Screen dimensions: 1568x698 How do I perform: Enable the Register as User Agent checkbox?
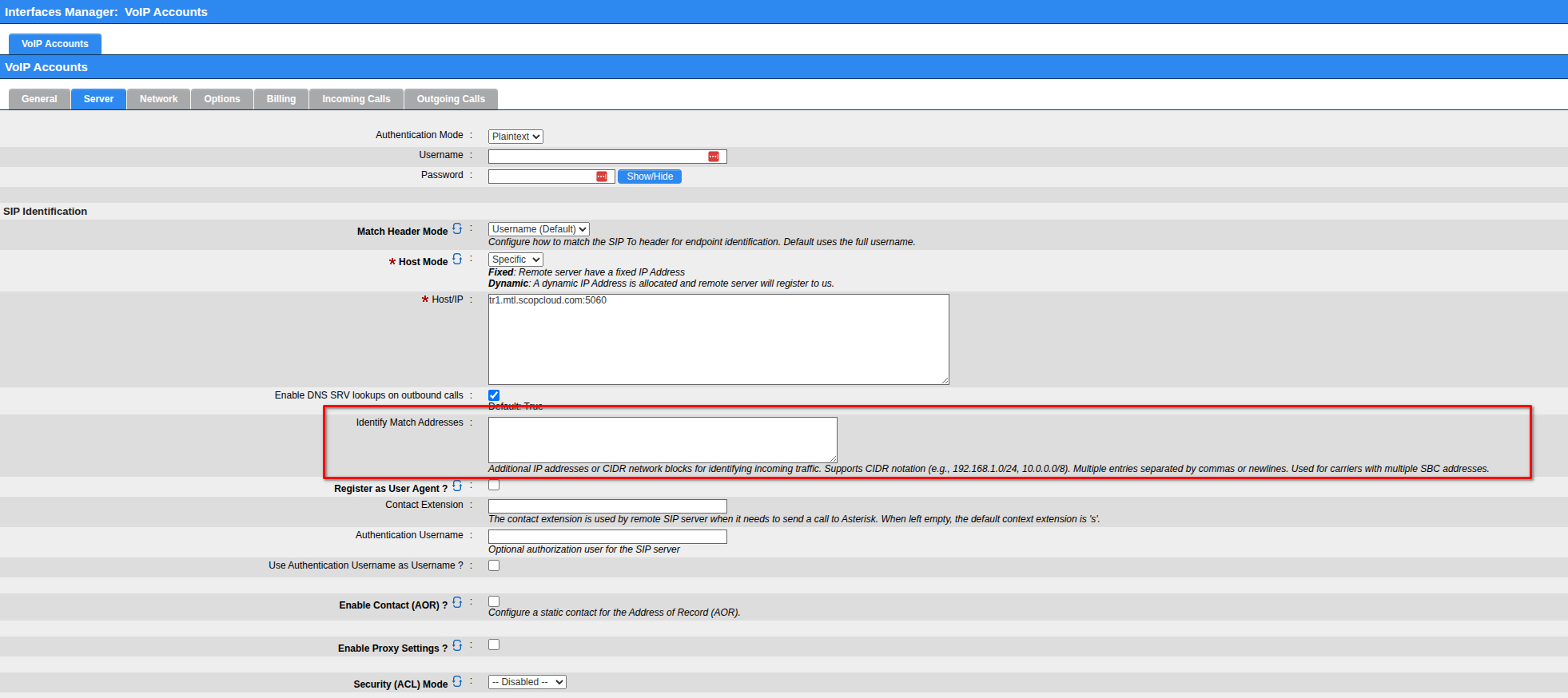(x=494, y=486)
